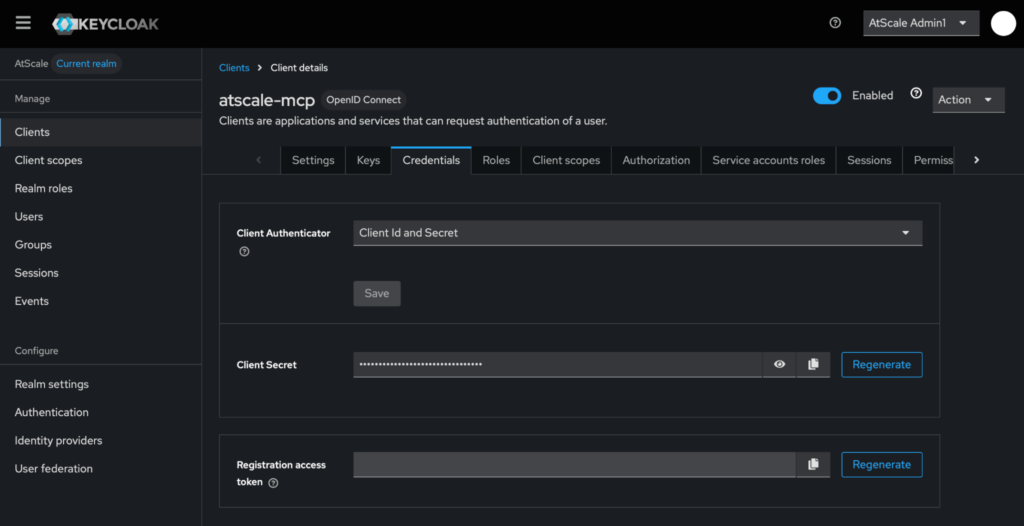Open Sessions in the sidebar
The height and width of the screenshot is (526, 1024).
tap(101, 272)
